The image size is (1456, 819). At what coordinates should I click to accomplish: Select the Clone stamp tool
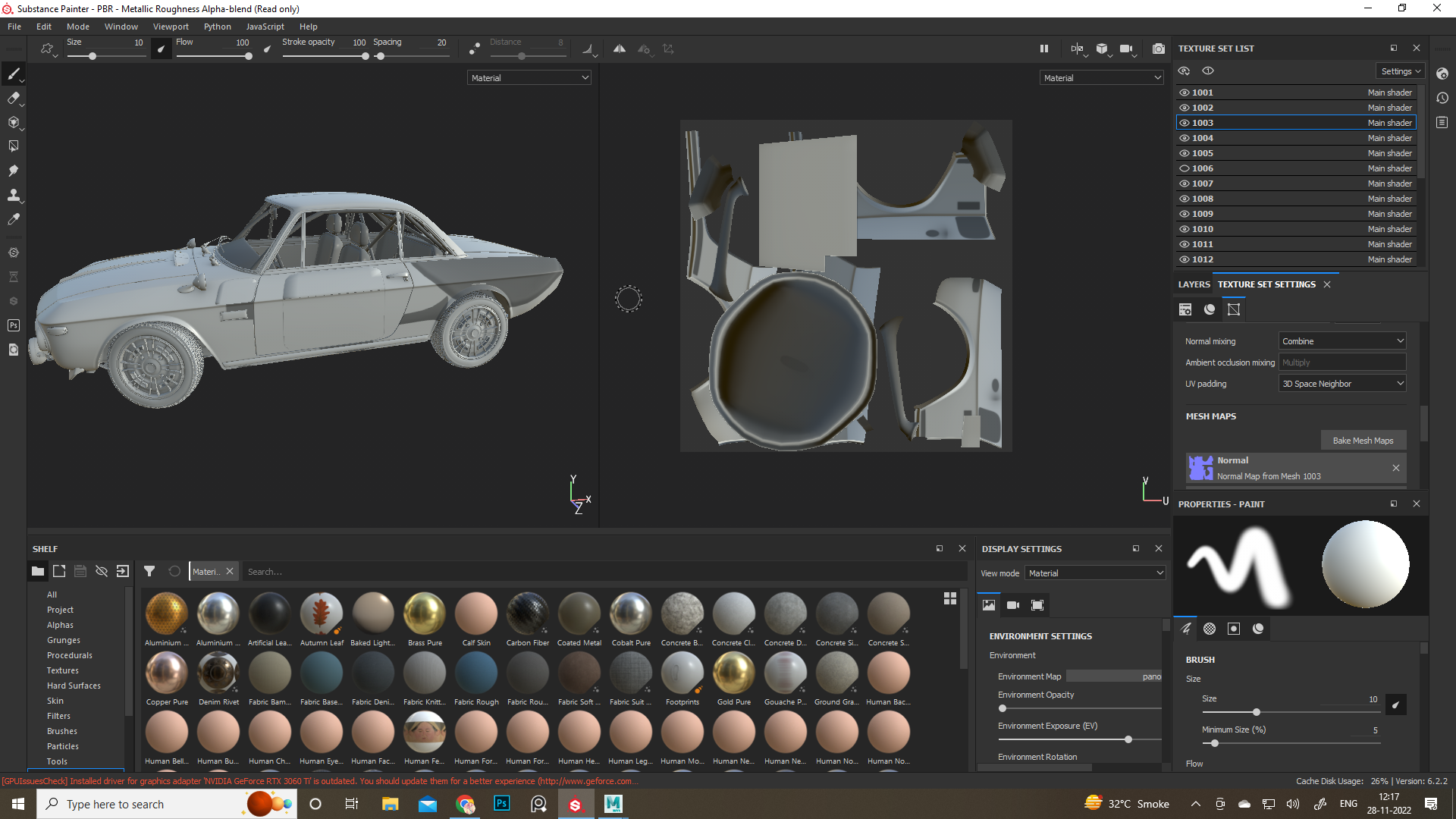14,195
